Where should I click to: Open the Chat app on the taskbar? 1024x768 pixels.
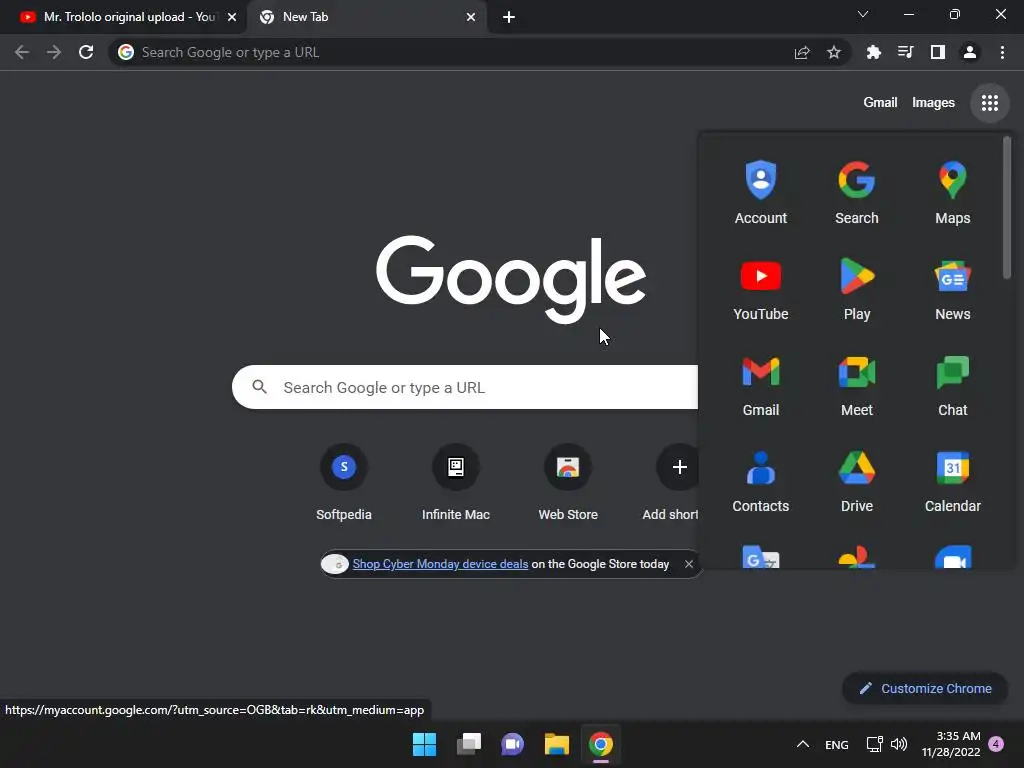pyautogui.click(x=512, y=744)
